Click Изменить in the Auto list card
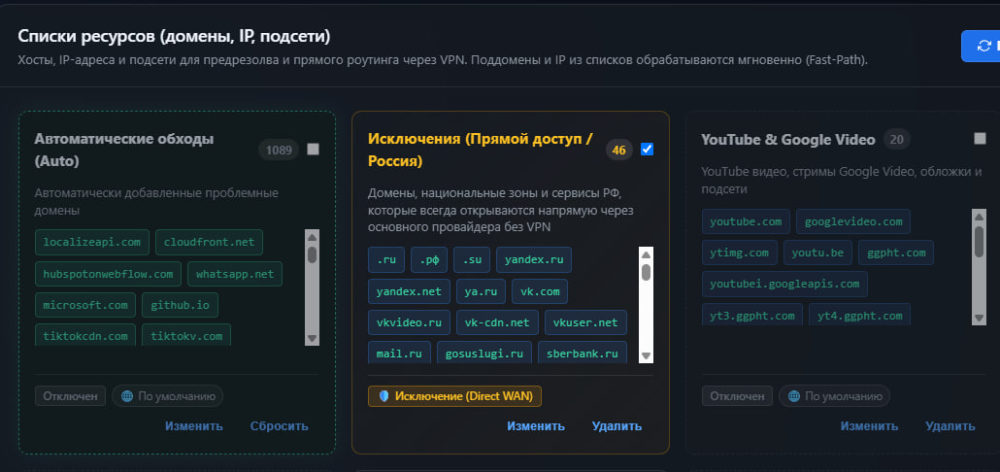Screen dimensions: 1000x472 (194, 426)
